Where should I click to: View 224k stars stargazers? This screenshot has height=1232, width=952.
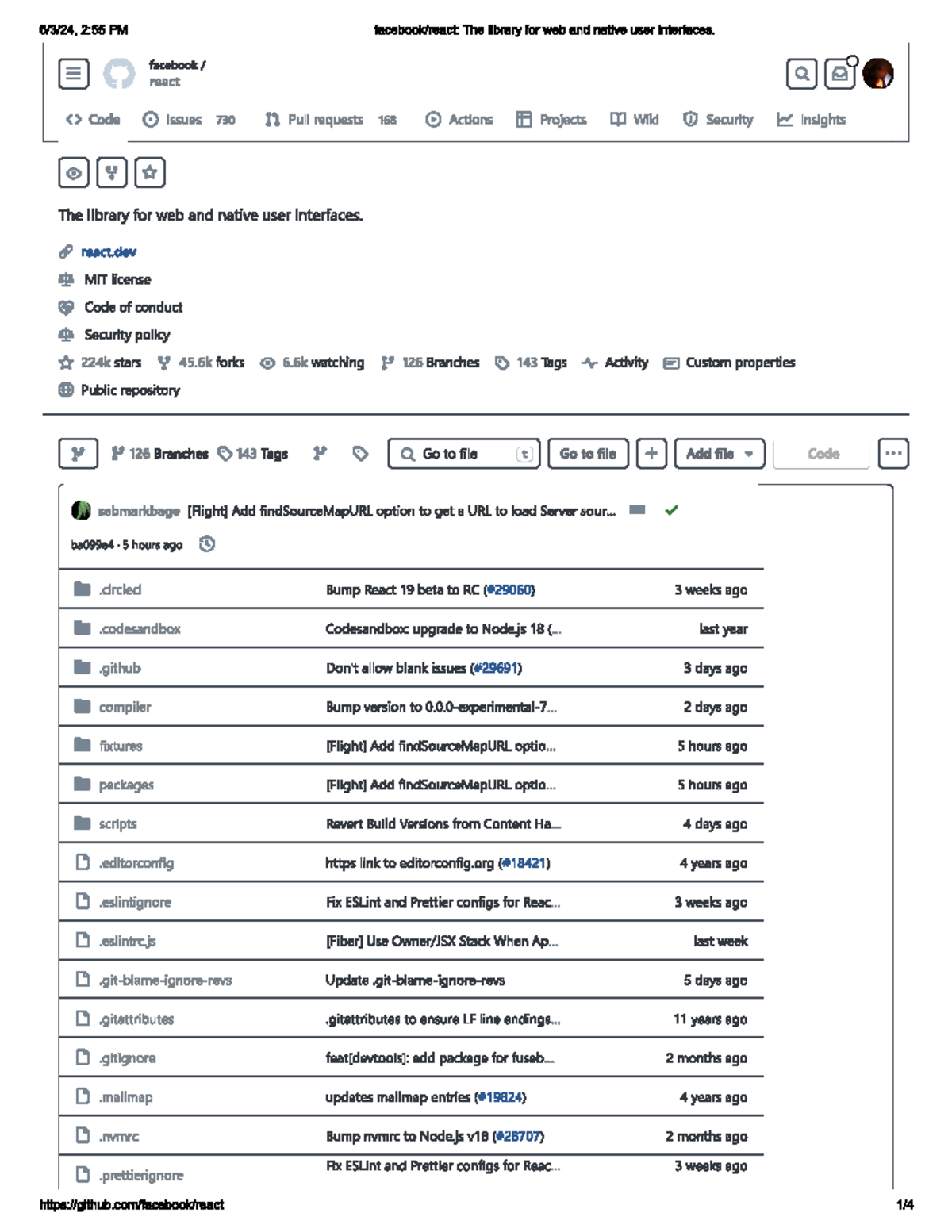point(100,363)
